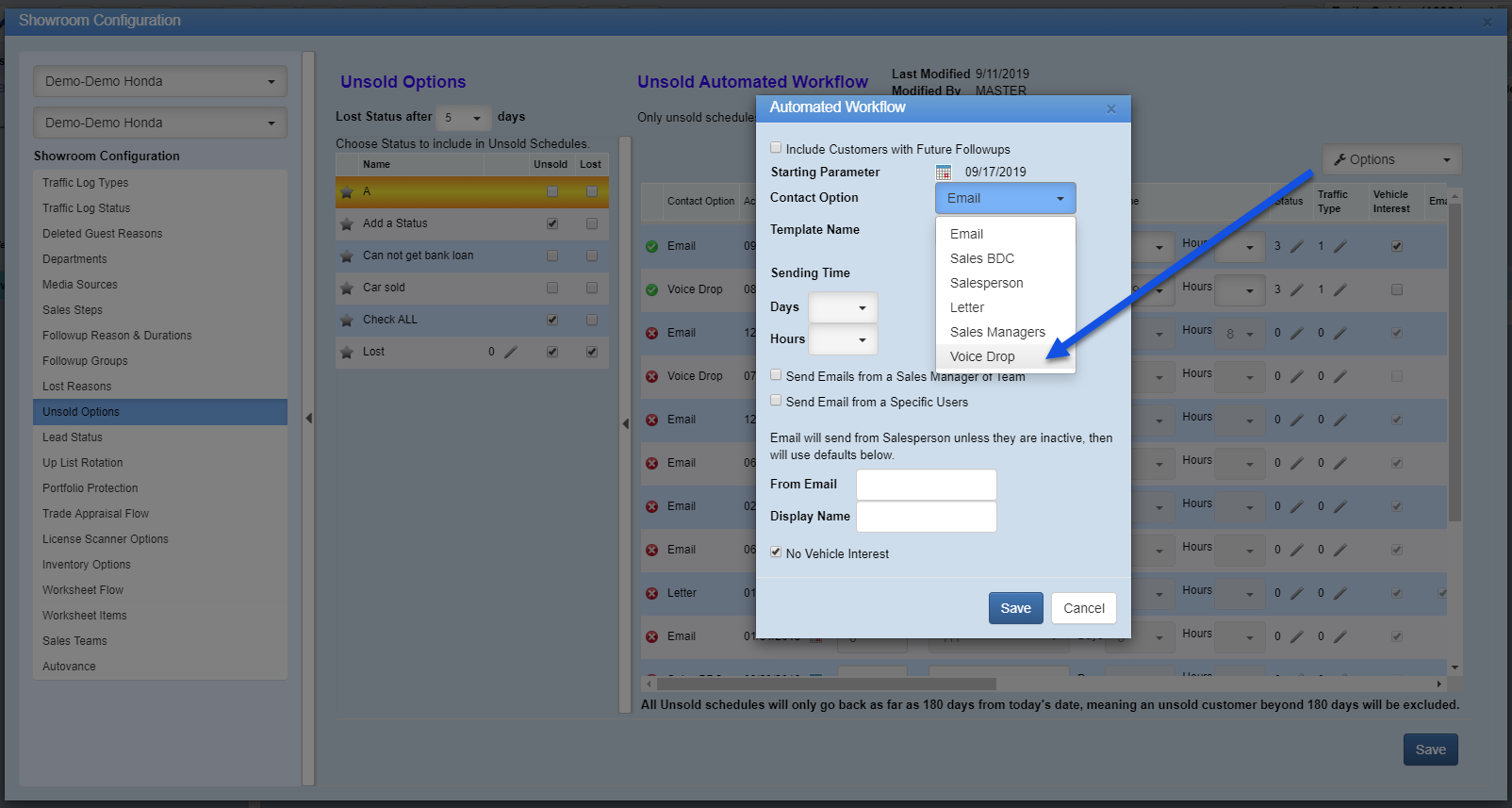Click the calendar icon beside Starting Parameter

click(x=943, y=173)
